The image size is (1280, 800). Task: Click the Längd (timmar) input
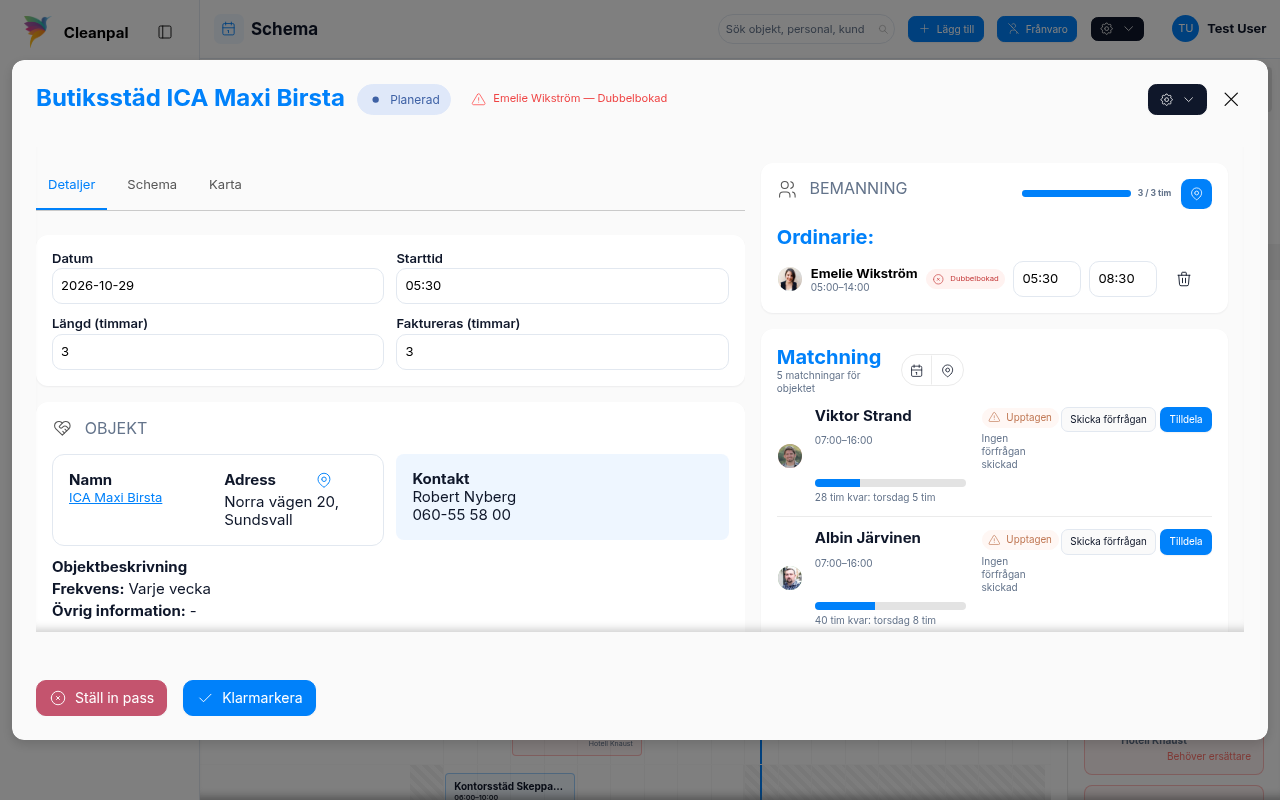click(x=218, y=352)
